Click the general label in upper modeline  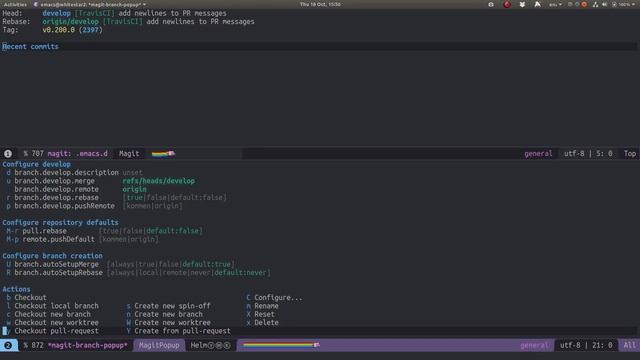(538, 153)
